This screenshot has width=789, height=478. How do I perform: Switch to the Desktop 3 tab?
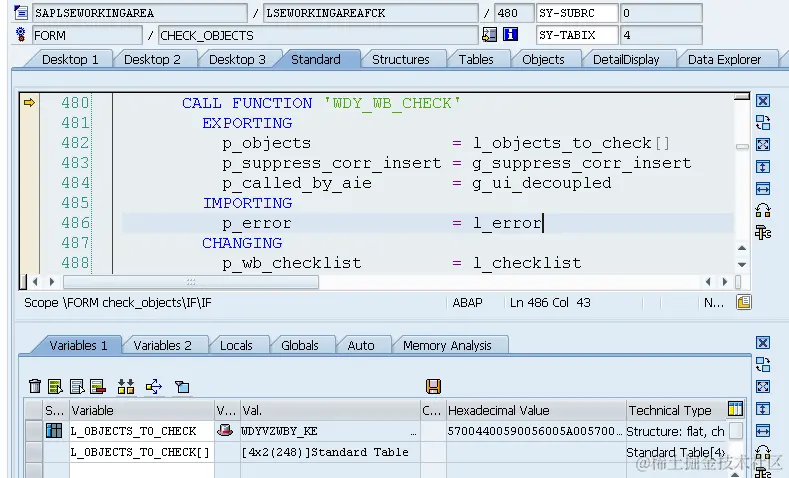[x=237, y=59]
